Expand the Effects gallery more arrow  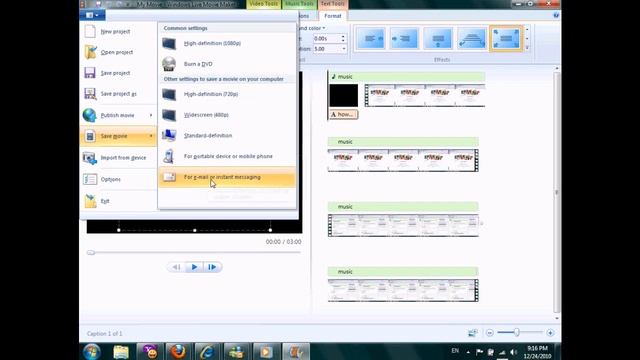click(527, 47)
